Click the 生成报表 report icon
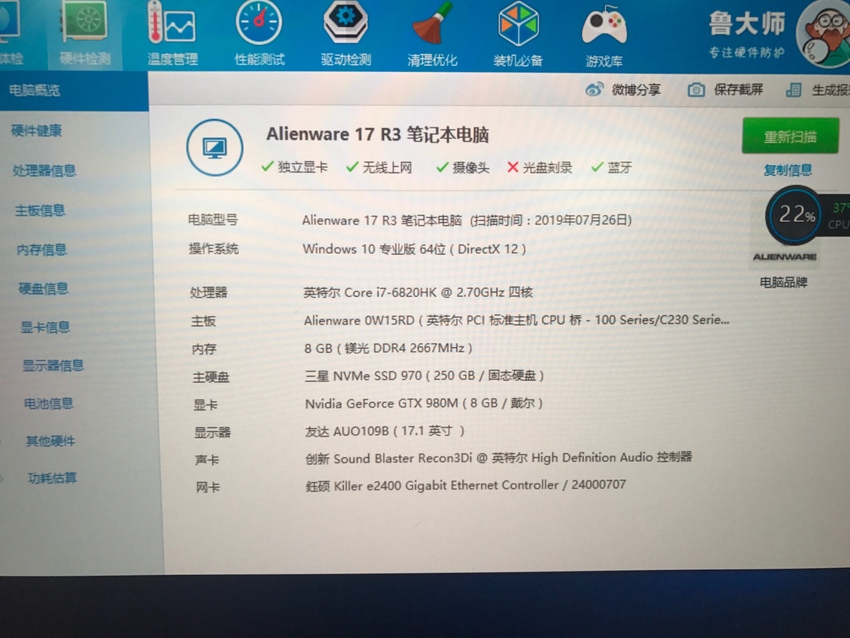 794,90
